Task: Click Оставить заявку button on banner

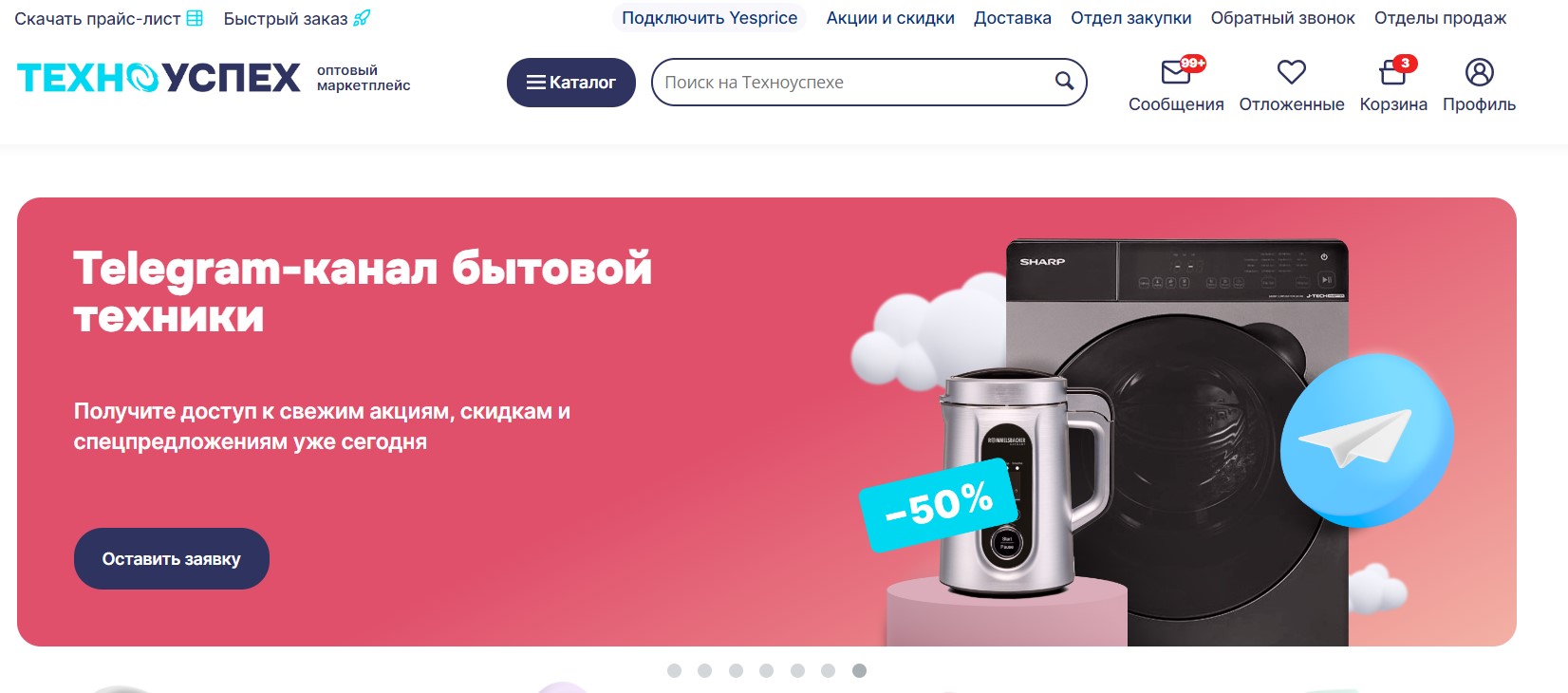Action: (172, 559)
